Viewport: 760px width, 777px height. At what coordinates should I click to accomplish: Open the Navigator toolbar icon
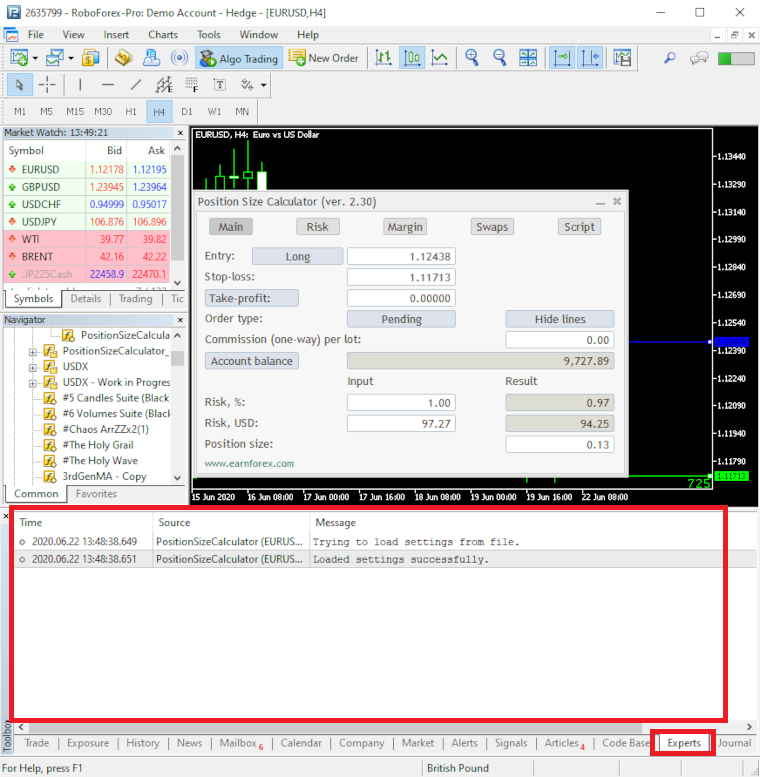click(x=151, y=58)
